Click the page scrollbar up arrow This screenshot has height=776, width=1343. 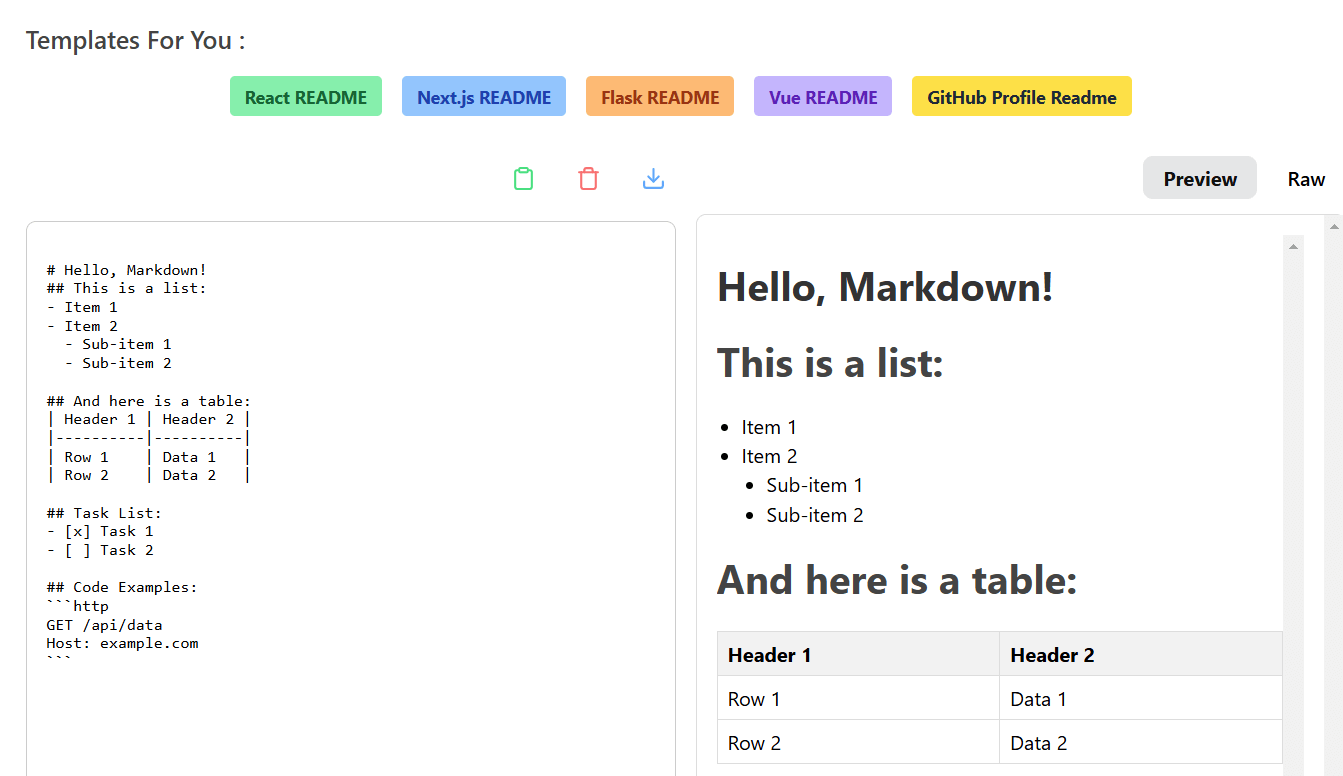tap(1333, 226)
